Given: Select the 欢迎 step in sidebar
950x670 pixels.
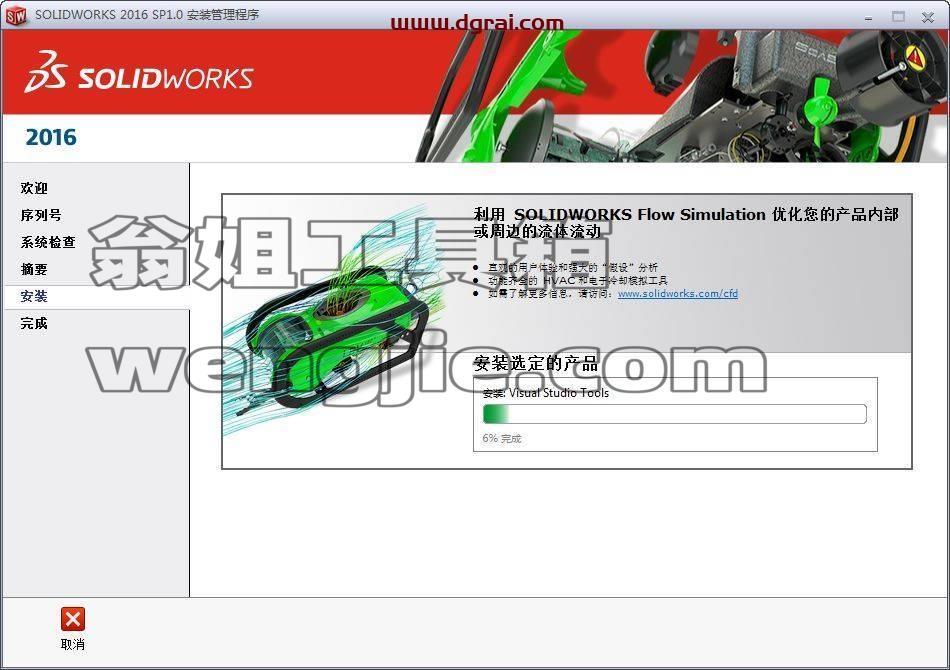Looking at the screenshot, I should pos(34,188).
